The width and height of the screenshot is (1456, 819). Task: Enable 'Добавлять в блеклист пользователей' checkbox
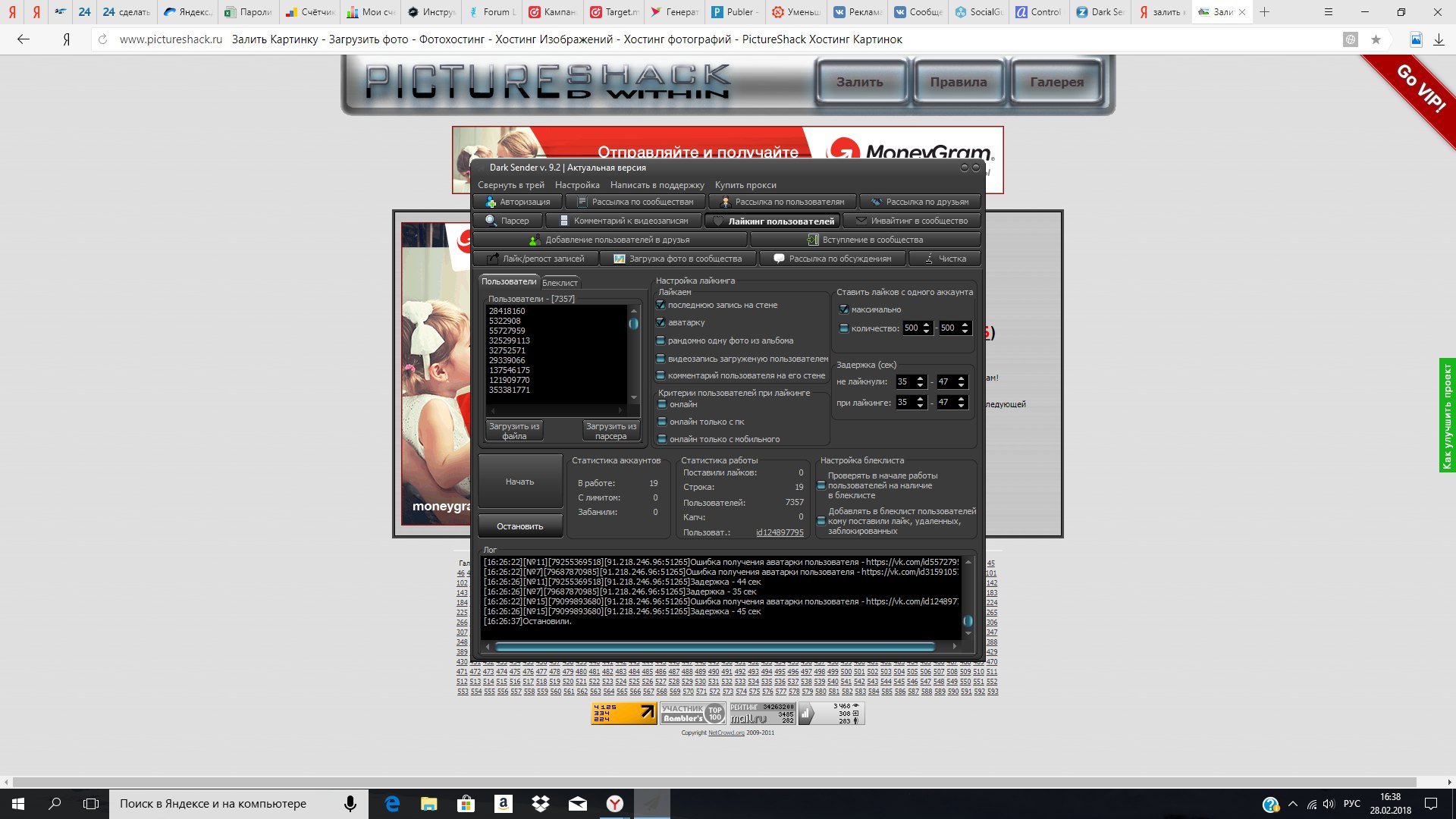[x=821, y=521]
